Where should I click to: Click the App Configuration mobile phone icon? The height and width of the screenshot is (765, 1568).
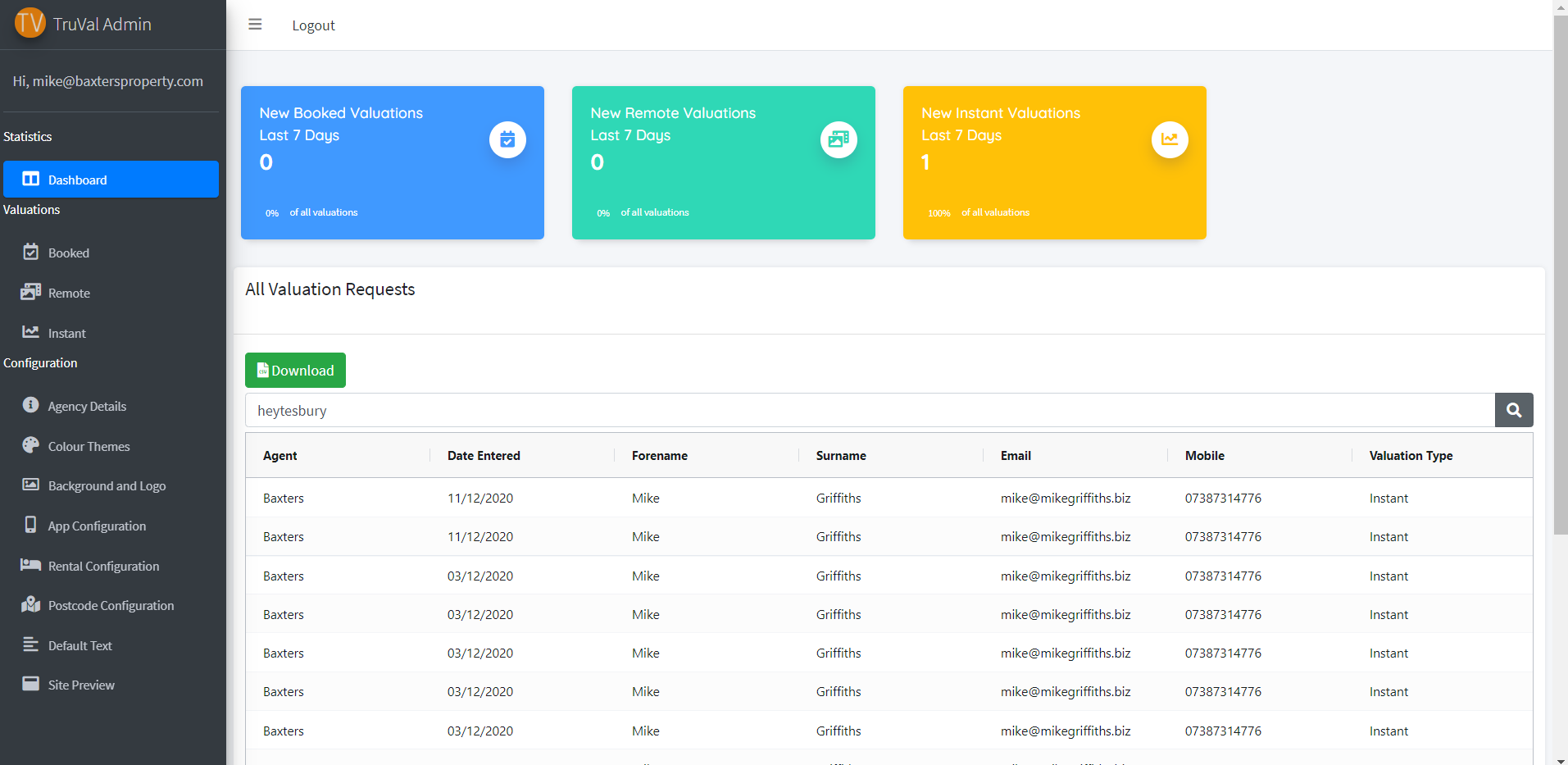click(x=31, y=525)
